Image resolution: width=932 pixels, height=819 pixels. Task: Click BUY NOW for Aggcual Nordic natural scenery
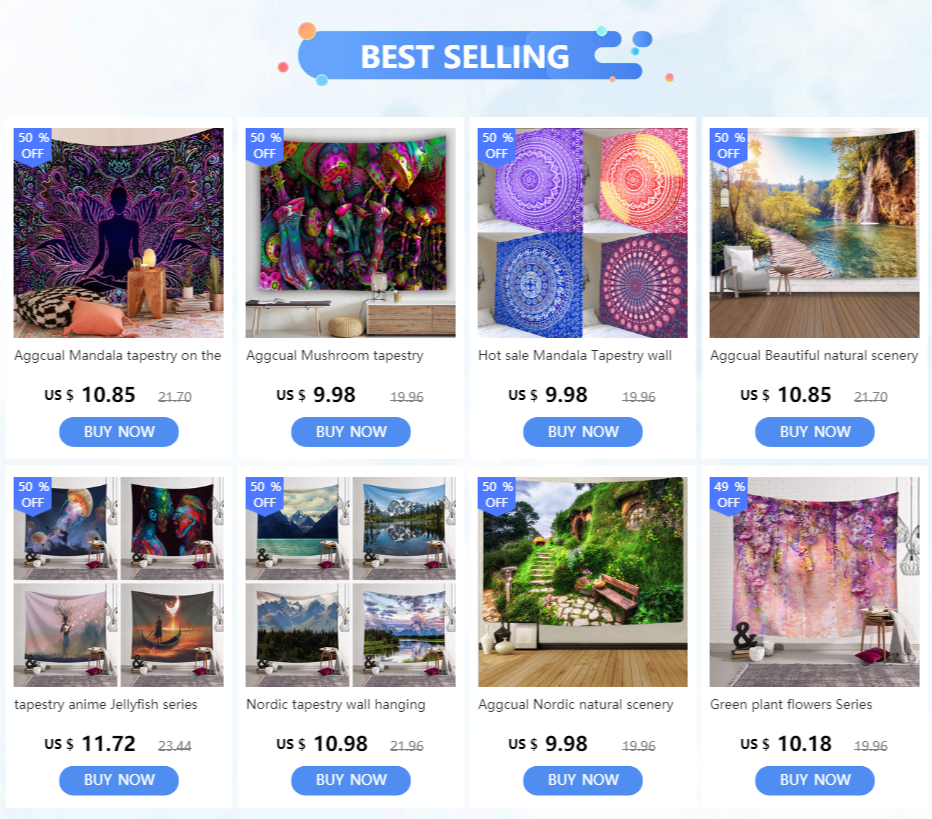582,780
